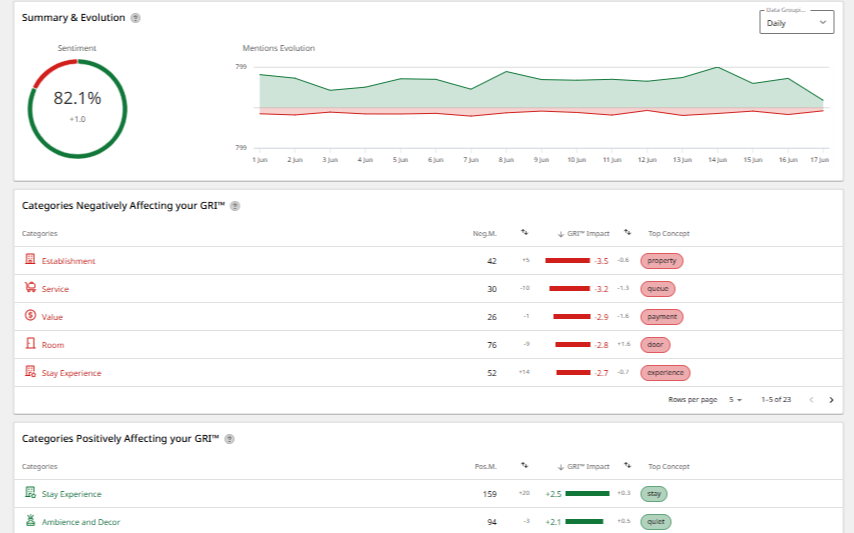Open the Data Grouping Daily dropdown
The height and width of the screenshot is (533, 854).
tap(796, 23)
